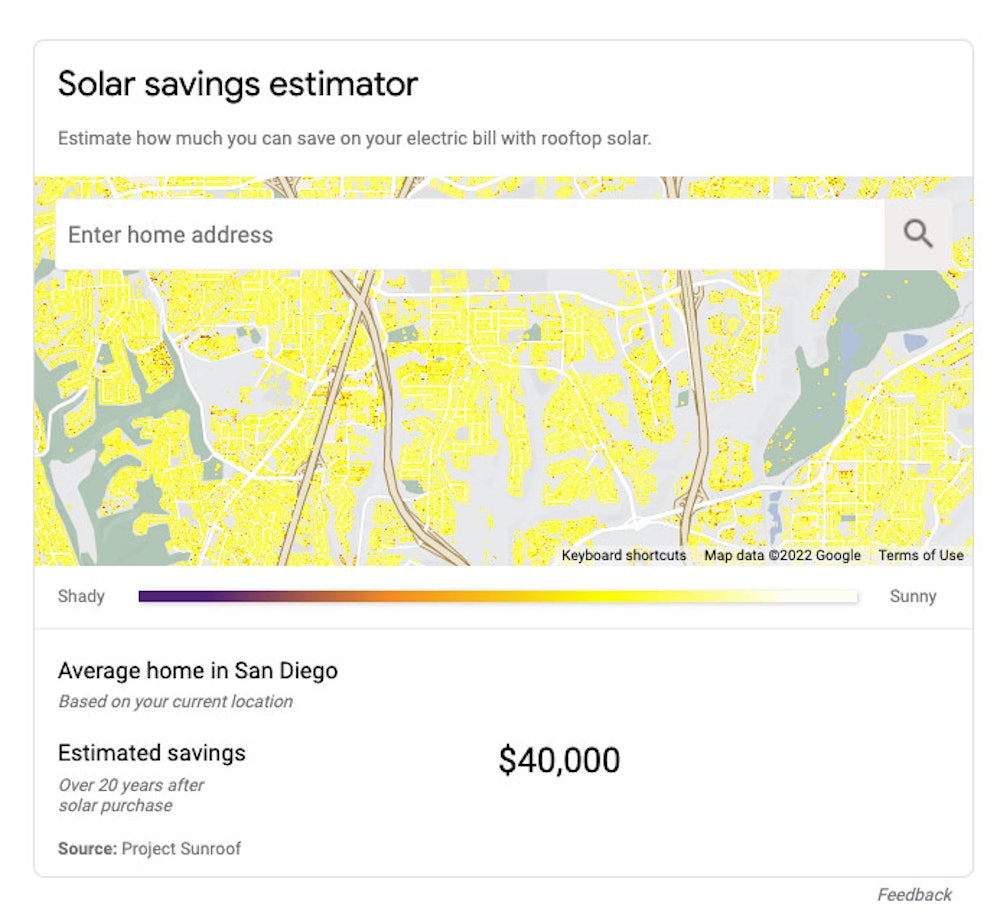The width and height of the screenshot is (1000, 921).
Task: Click the "Estimated savings" label
Action: pos(151,753)
